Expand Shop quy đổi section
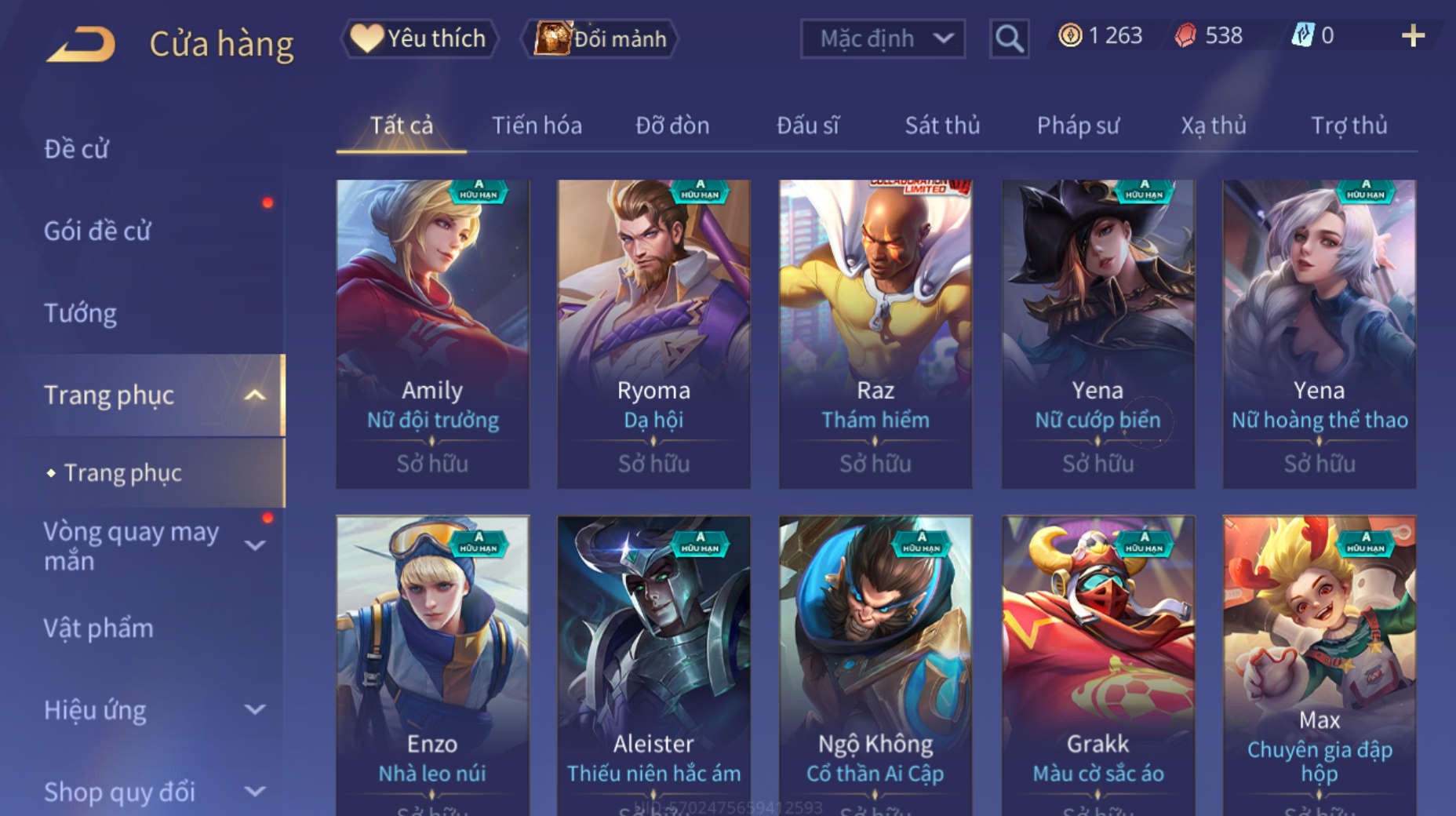The height and width of the screenshot is (816, 1456). [x=255, y=792]
